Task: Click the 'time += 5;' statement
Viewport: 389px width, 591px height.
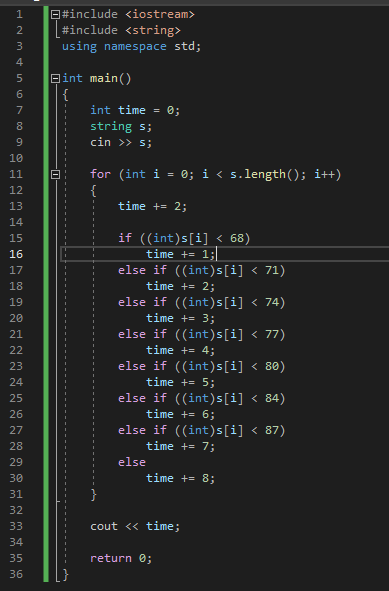Action: [181, 382]
